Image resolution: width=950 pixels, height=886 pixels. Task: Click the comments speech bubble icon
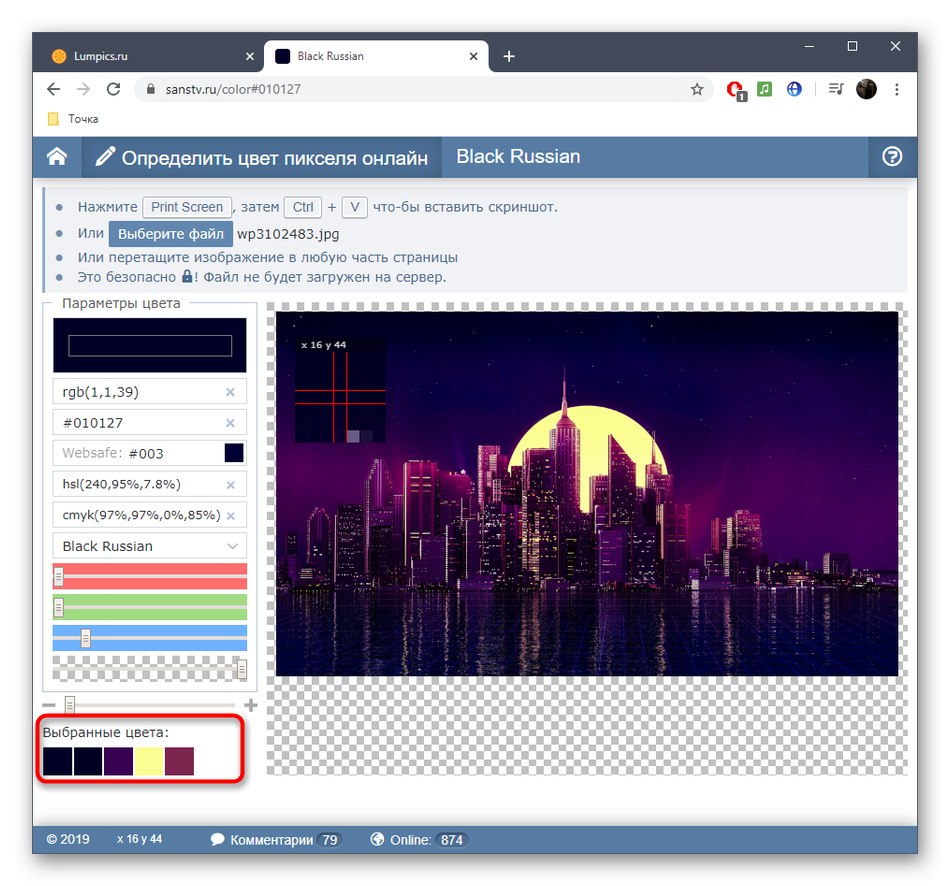tap(218, 839)
